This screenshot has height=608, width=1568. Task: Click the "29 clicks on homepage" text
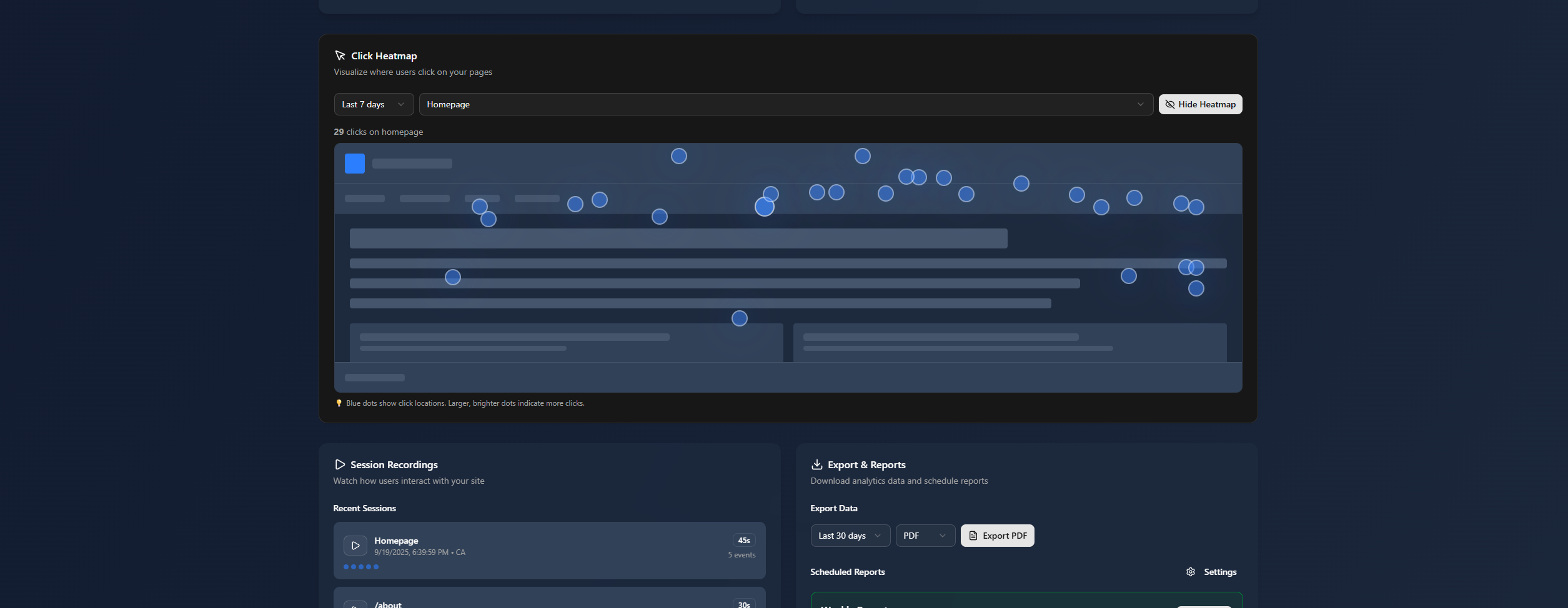pyautogui.click(x=379, y=132)
